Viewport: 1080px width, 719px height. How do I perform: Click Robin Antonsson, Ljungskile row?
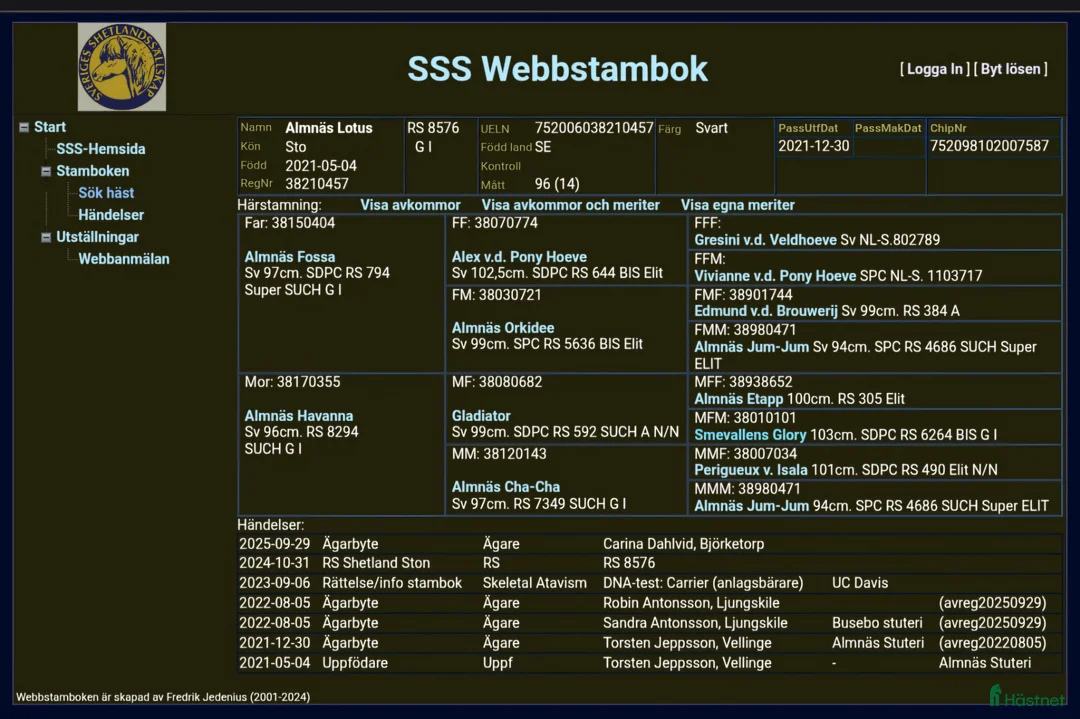tap(649, 603)
